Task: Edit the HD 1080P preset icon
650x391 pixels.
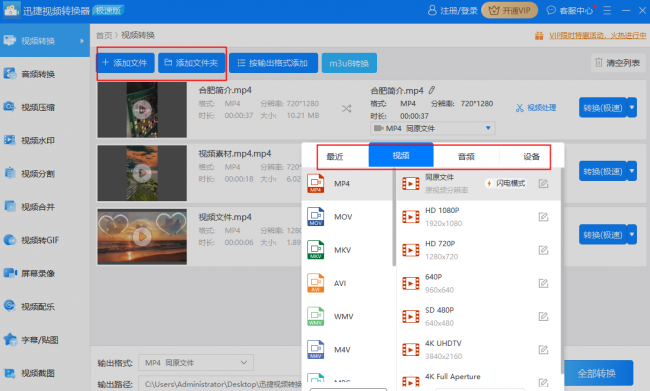Action: [543, 216]
